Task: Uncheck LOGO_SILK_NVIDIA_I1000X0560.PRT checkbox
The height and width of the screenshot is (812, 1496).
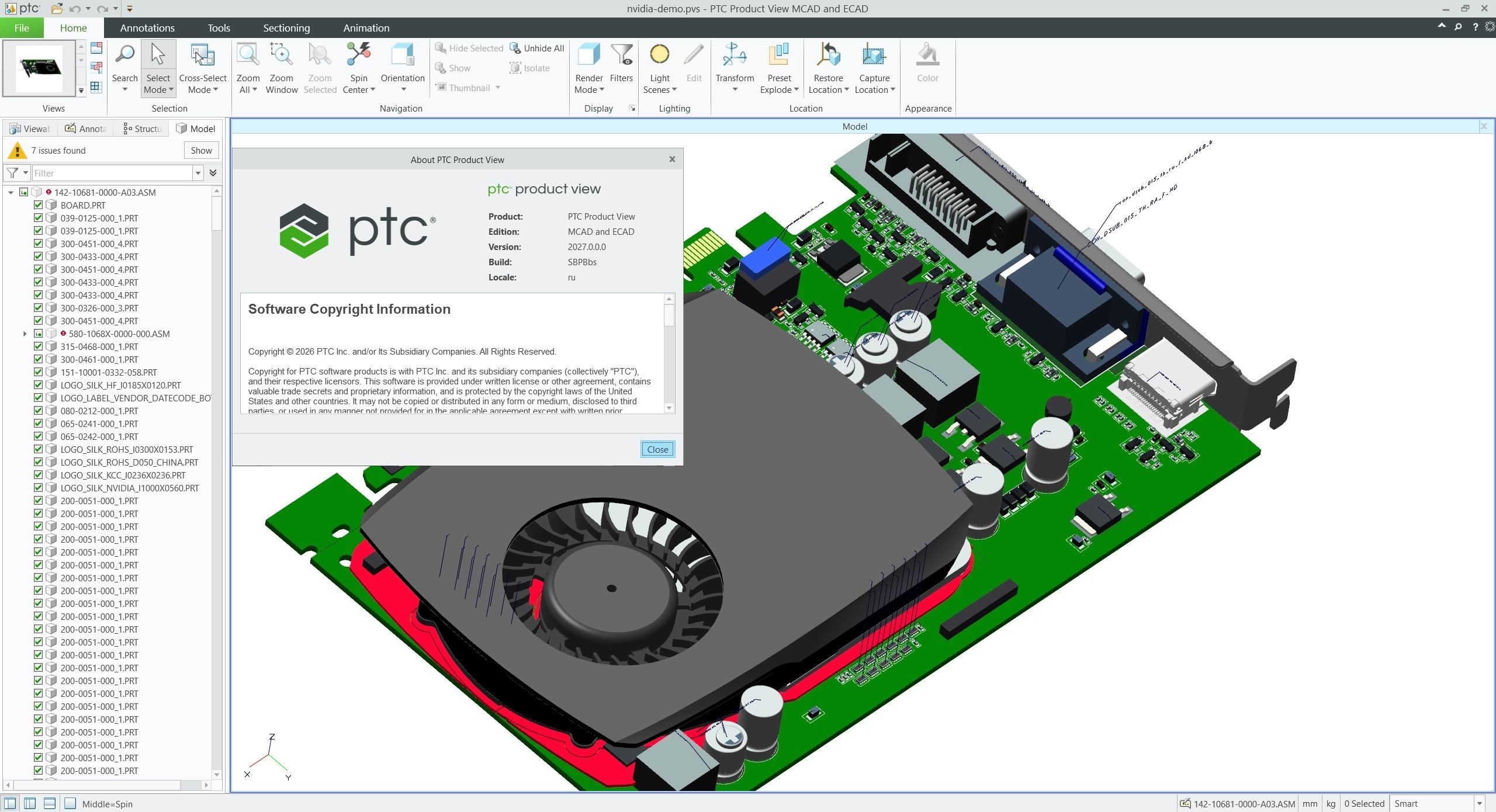Action: click(38, 488)
